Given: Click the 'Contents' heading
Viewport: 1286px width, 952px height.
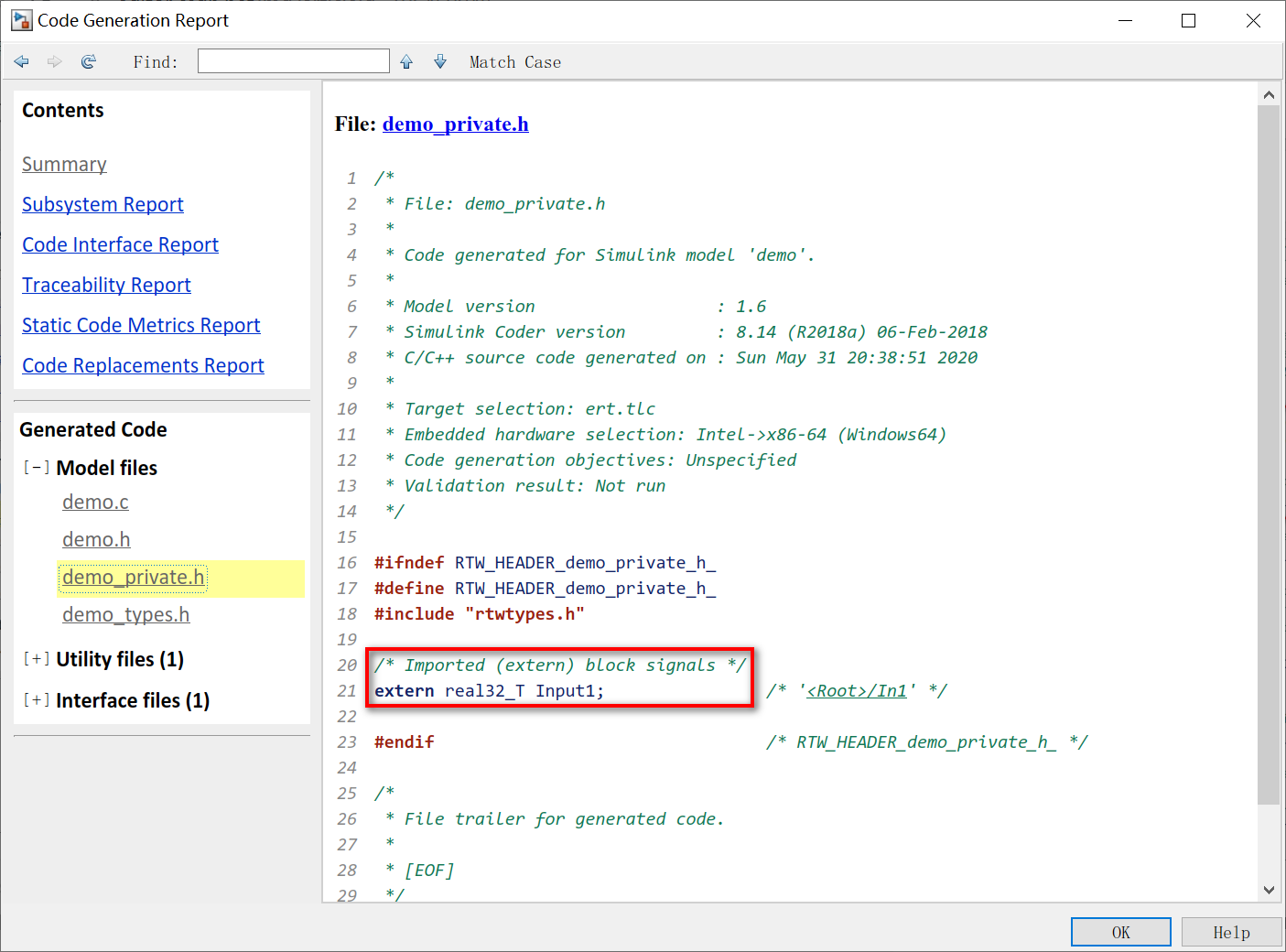Looking at the screenshot, I should coord(63,111).
